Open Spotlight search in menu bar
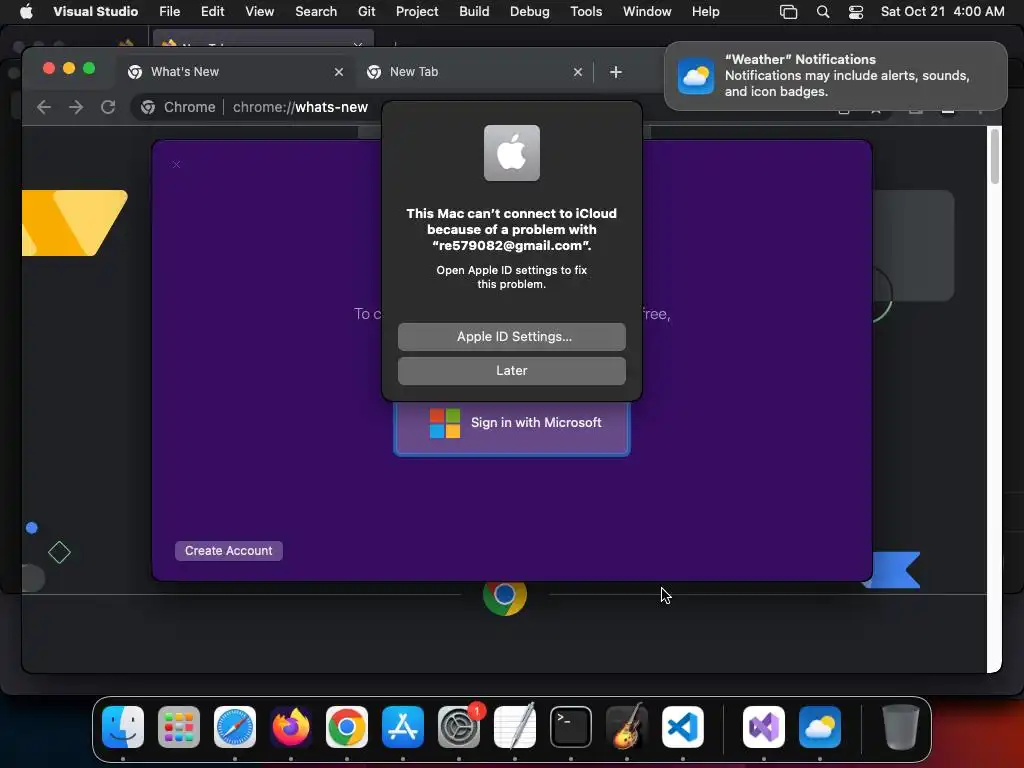Viewport: 1024px width, 768px height. (x=823, y=11)
